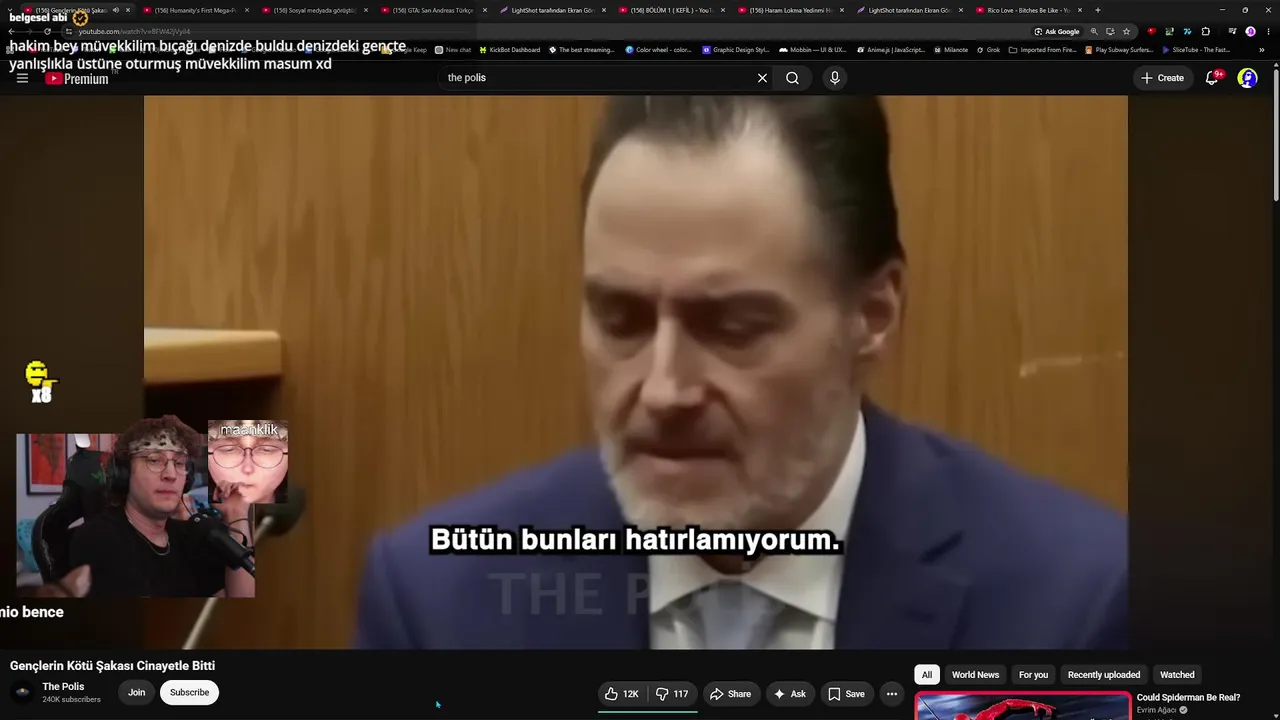Open the Milanote bookmark
Screen dimensions: 1280x720
951,50
